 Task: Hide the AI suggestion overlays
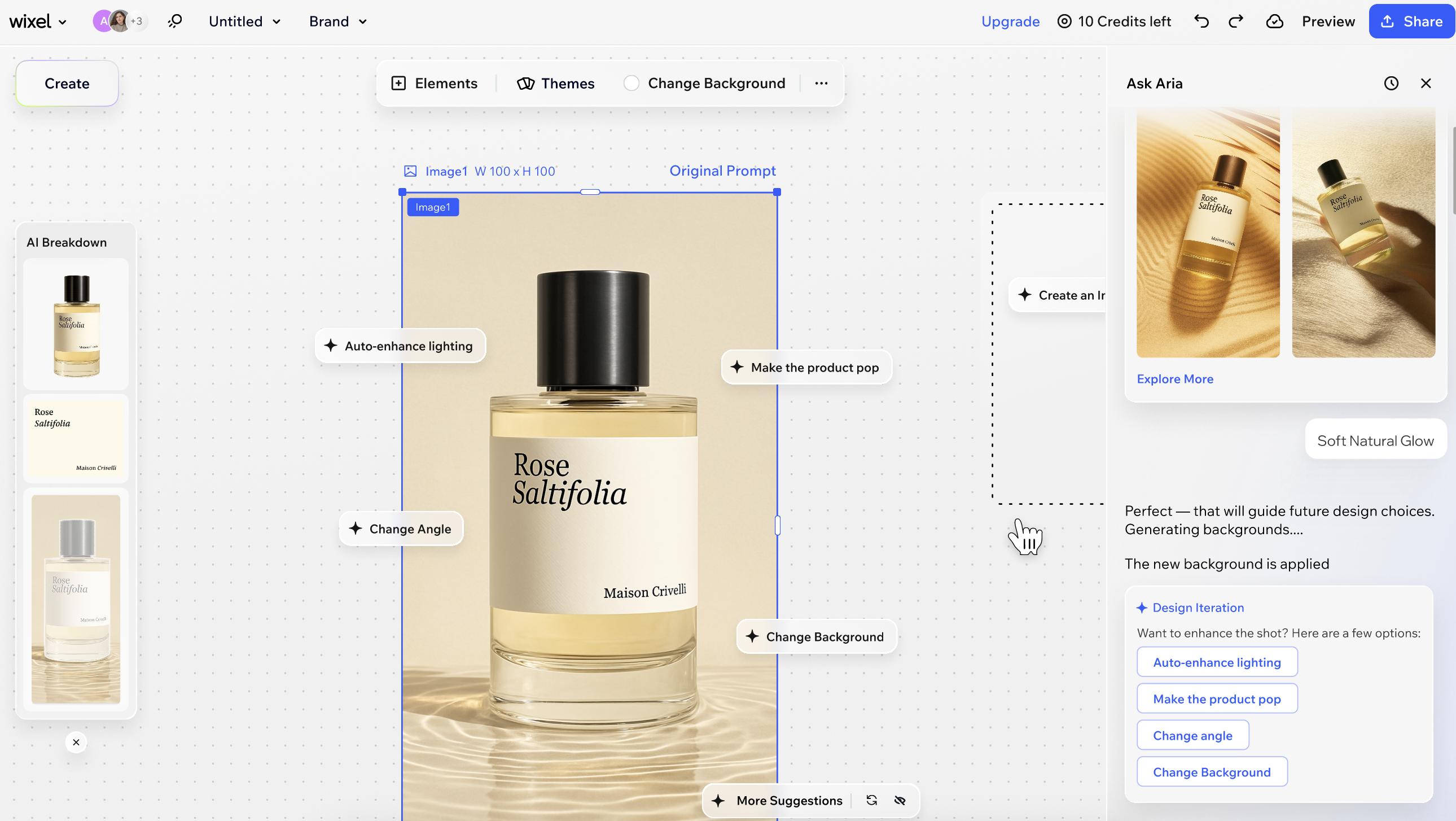(x=900, y=800)
